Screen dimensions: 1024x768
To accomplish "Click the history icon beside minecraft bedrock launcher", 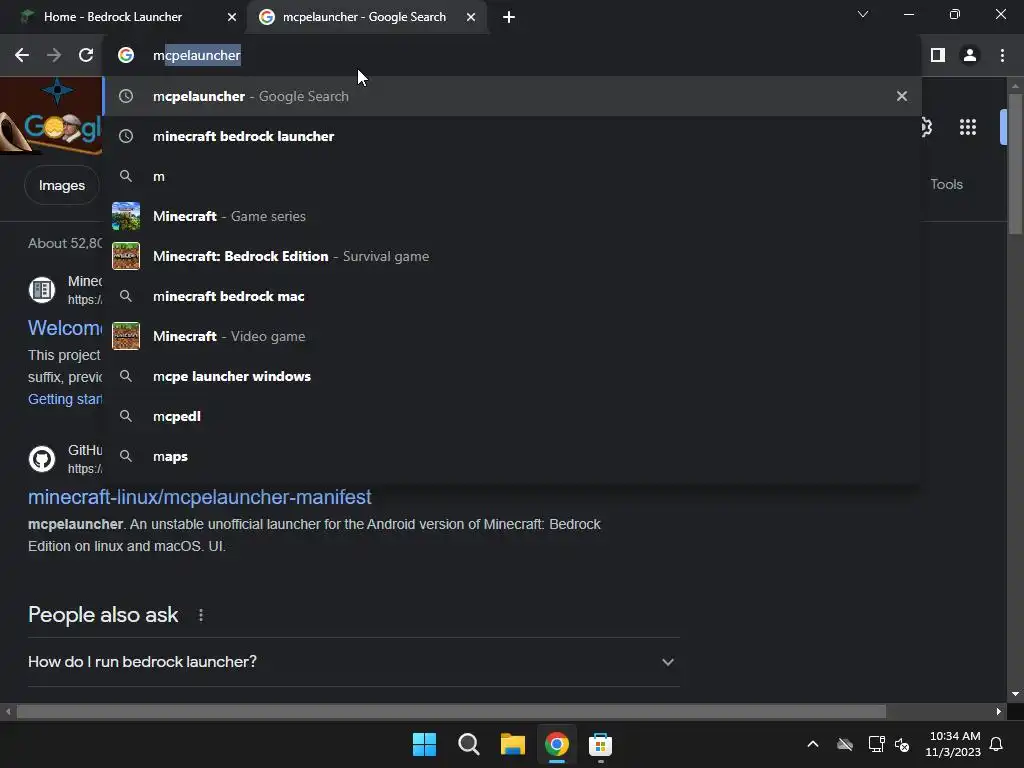I will pyautogui.click(x=126, y=136).
